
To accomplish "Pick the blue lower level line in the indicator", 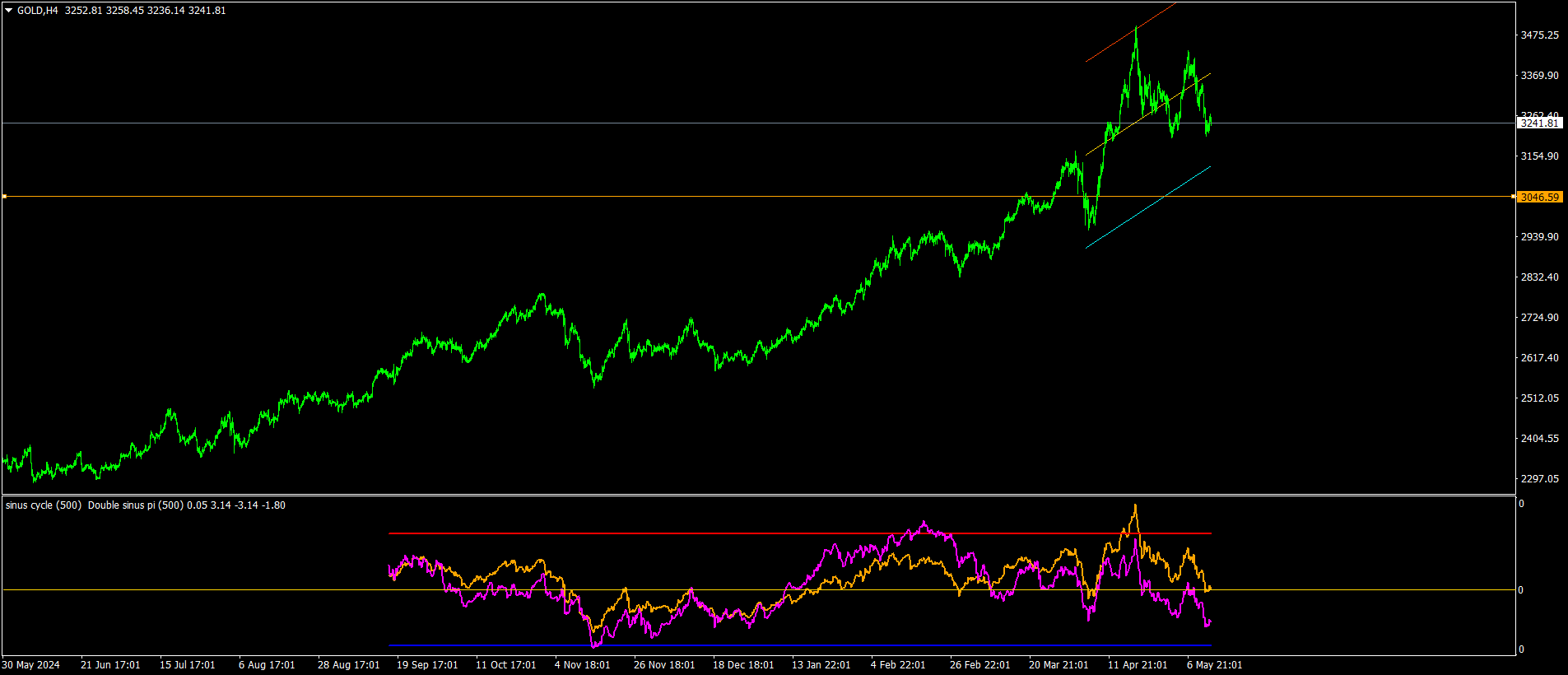I will click(799, 645).
